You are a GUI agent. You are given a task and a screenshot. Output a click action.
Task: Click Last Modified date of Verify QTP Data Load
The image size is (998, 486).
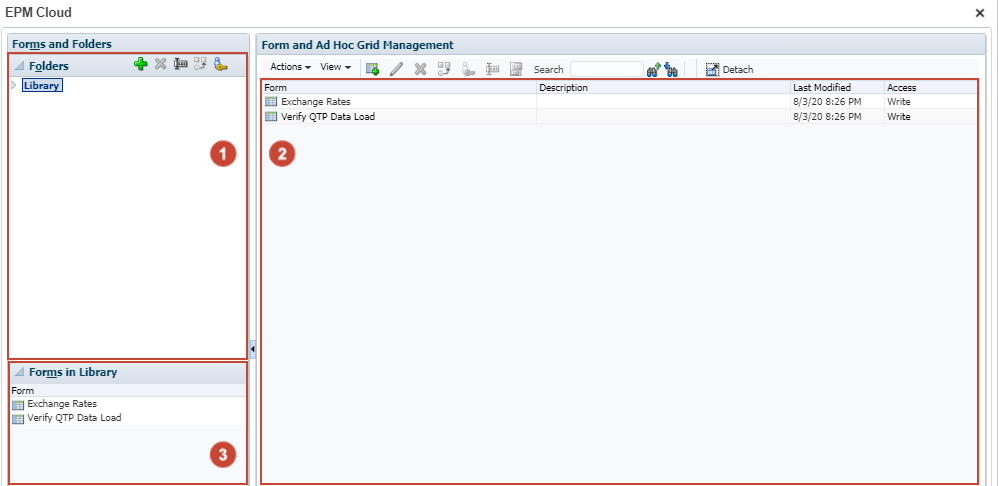pyautogui.click(x=827, y=117)
